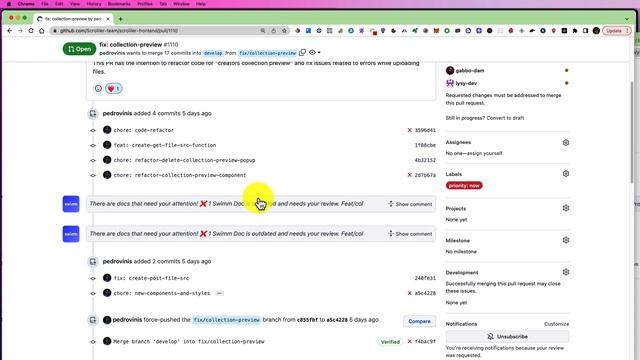Open commit fix: create-post-file-src
Viewport: 640px width, 360px height.
[x=151, y=278]
